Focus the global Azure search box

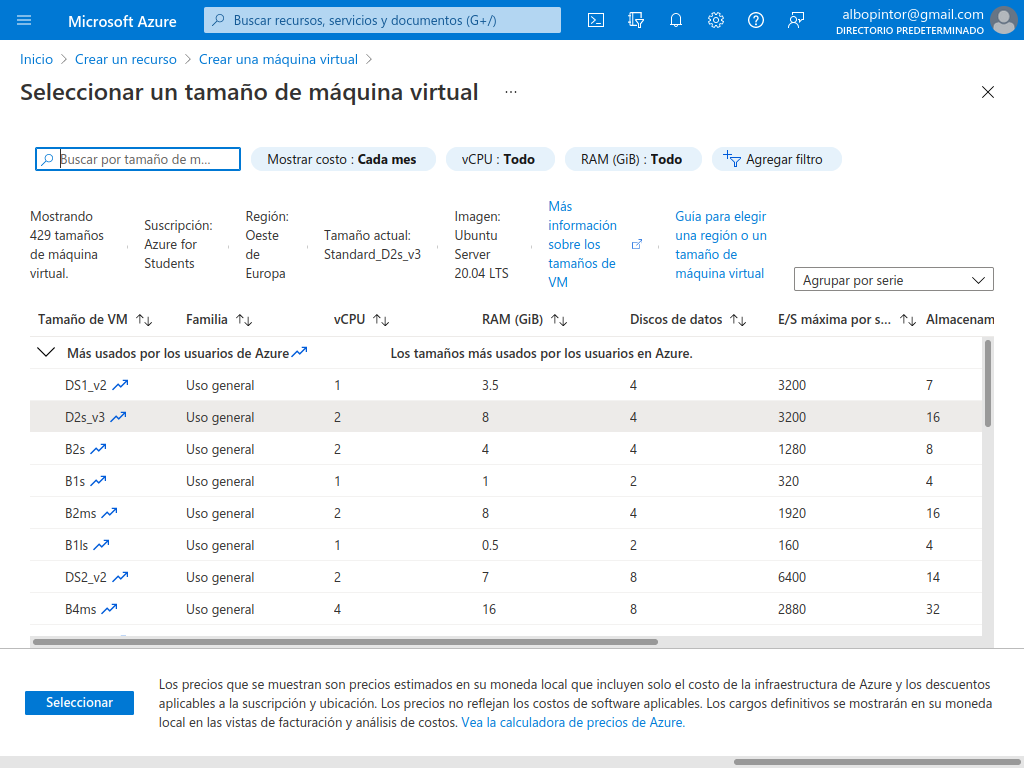(x=382, y=20)
